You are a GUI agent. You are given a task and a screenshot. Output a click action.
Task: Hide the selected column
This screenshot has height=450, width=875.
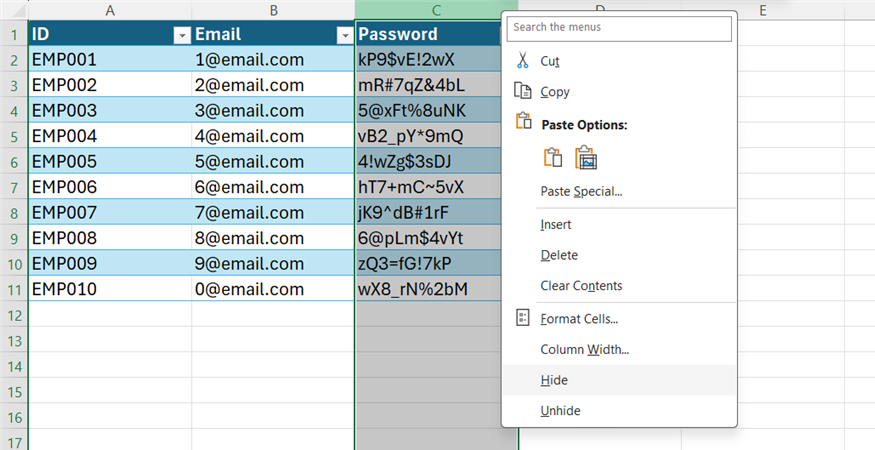coord(619,380)
